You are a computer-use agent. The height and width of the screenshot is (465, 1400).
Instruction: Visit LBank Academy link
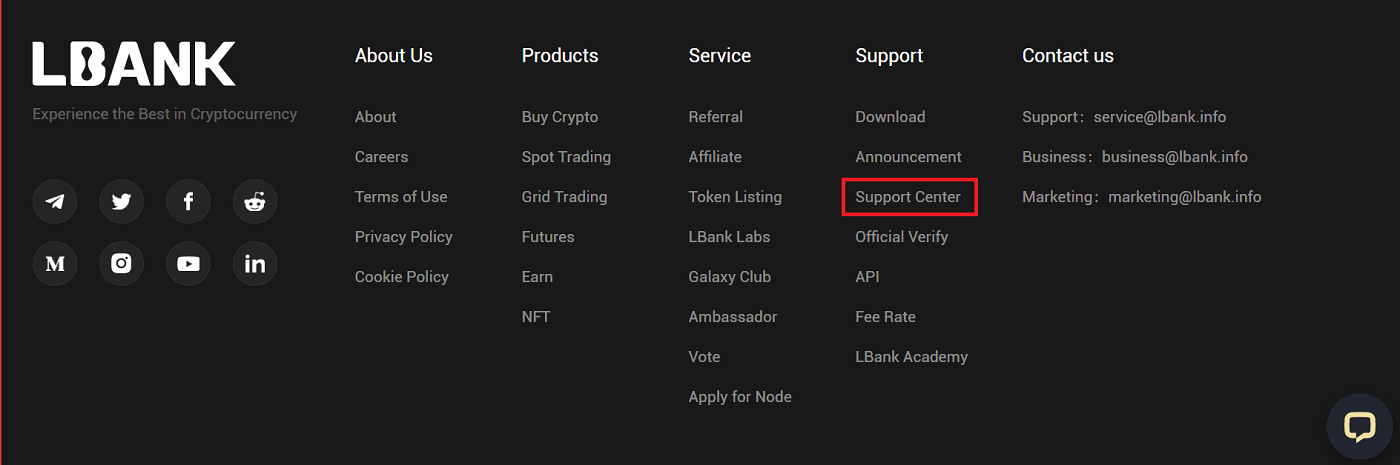[911, 357]
